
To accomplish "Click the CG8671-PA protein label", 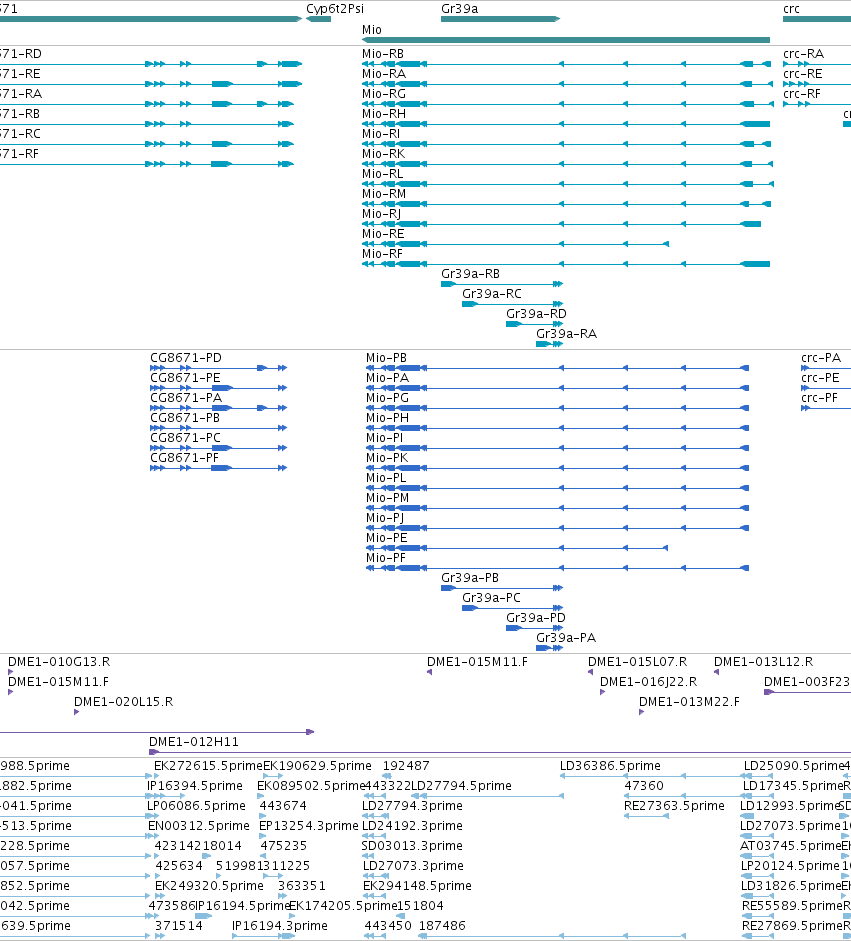I will coord(186,398).
